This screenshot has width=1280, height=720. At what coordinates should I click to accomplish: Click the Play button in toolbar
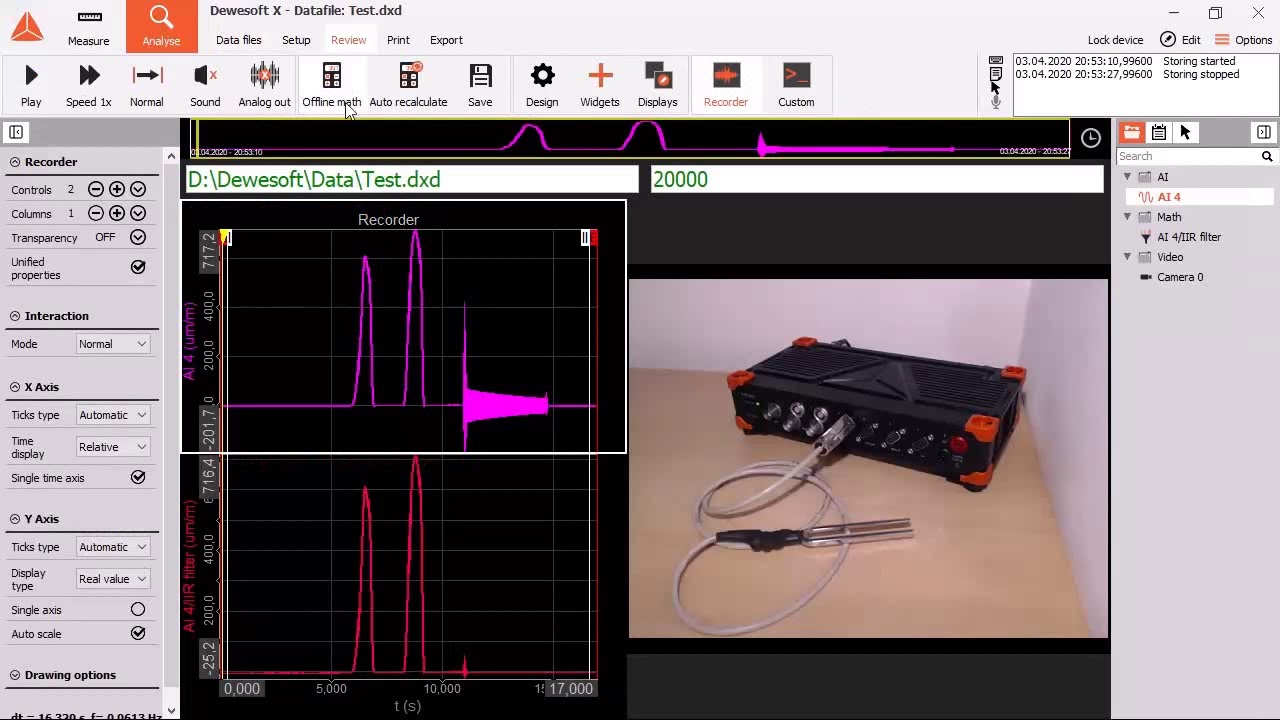tap(31, 85)
